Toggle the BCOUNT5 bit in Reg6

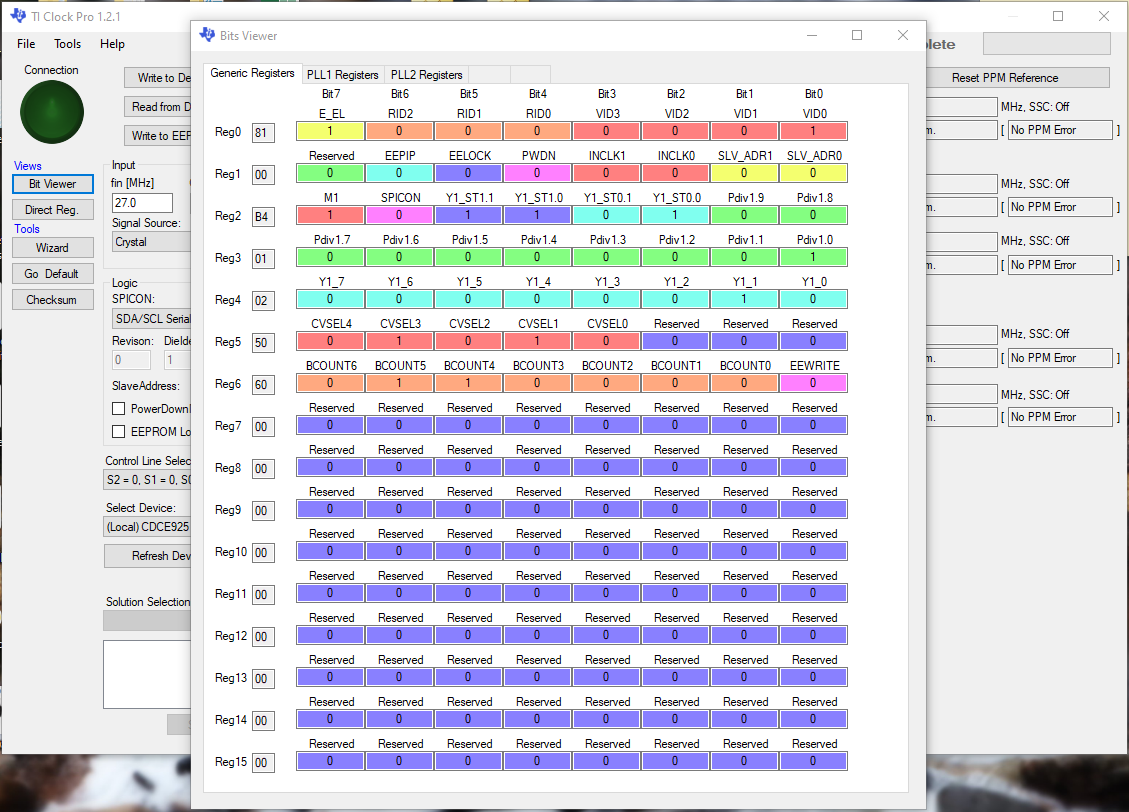pyautogui.click(x=399, y=383)
